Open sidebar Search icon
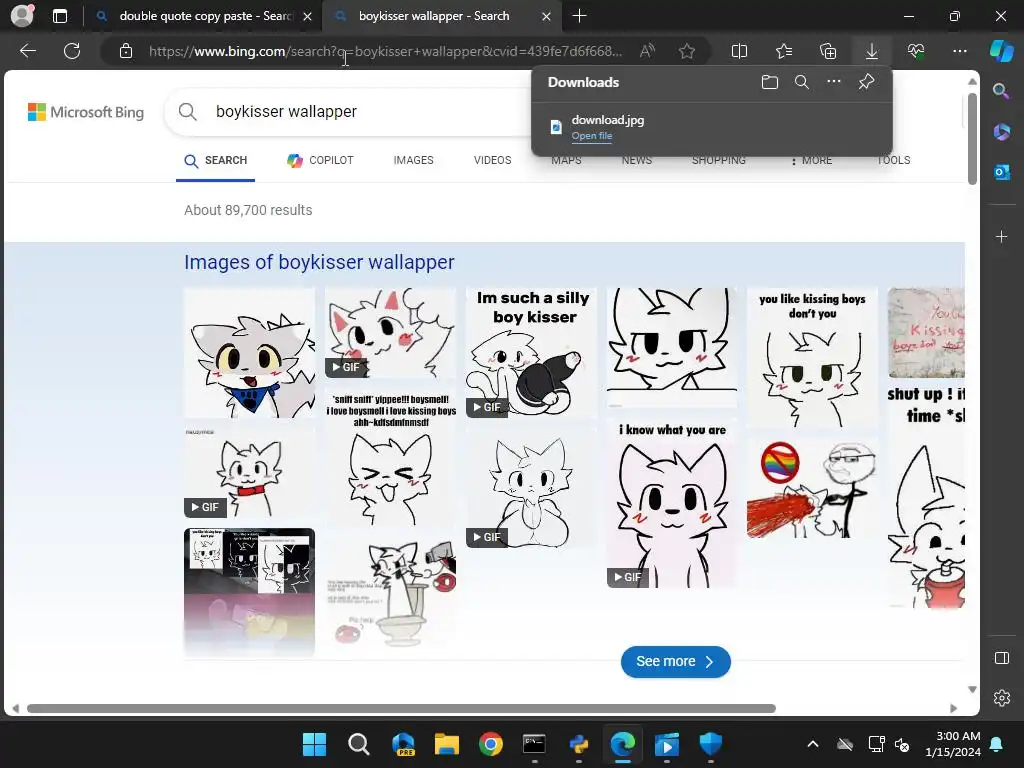 [1001, 91]
